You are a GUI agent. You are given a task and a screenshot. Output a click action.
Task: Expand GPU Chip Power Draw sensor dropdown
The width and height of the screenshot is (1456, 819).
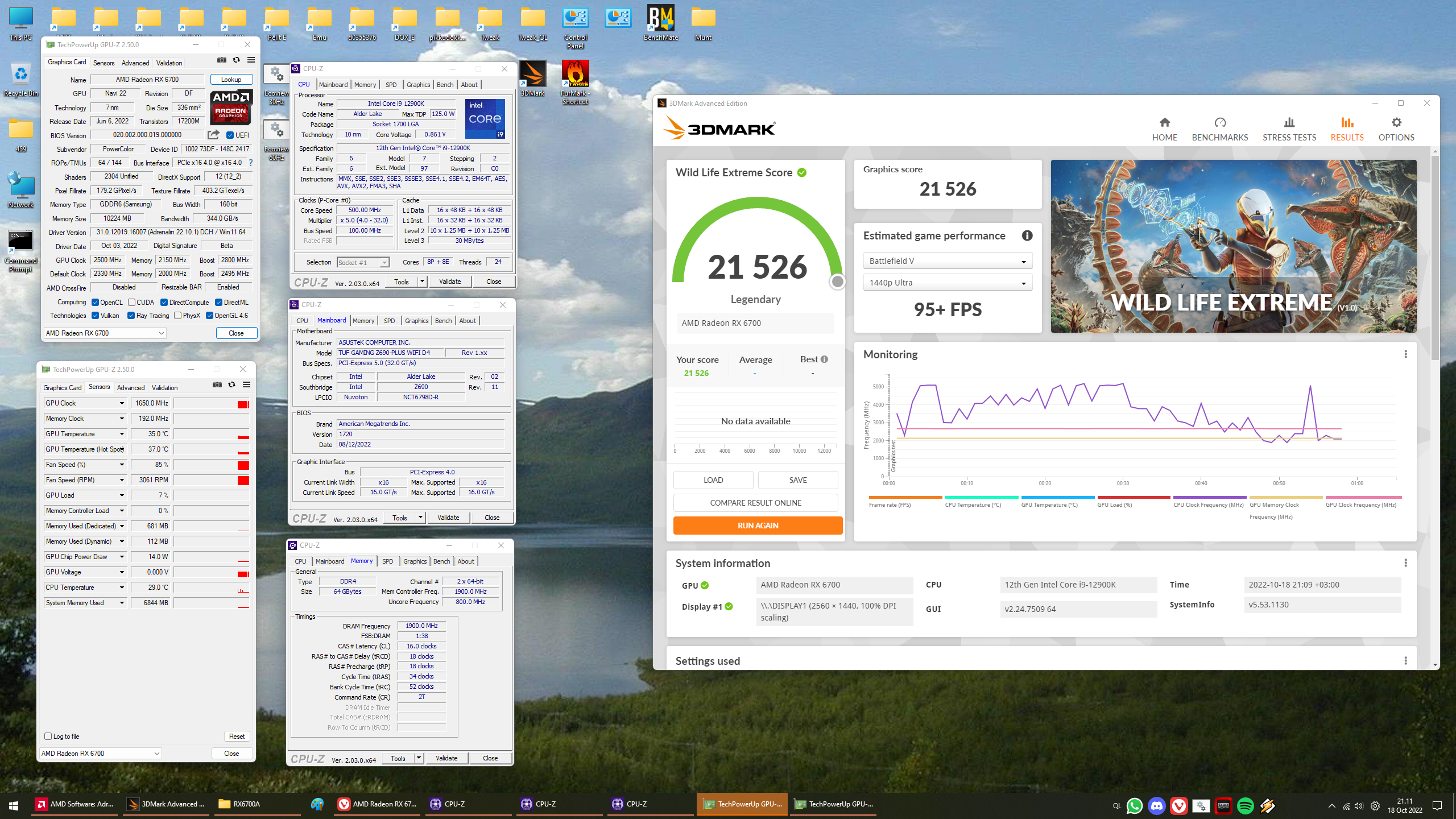point(122,557)
